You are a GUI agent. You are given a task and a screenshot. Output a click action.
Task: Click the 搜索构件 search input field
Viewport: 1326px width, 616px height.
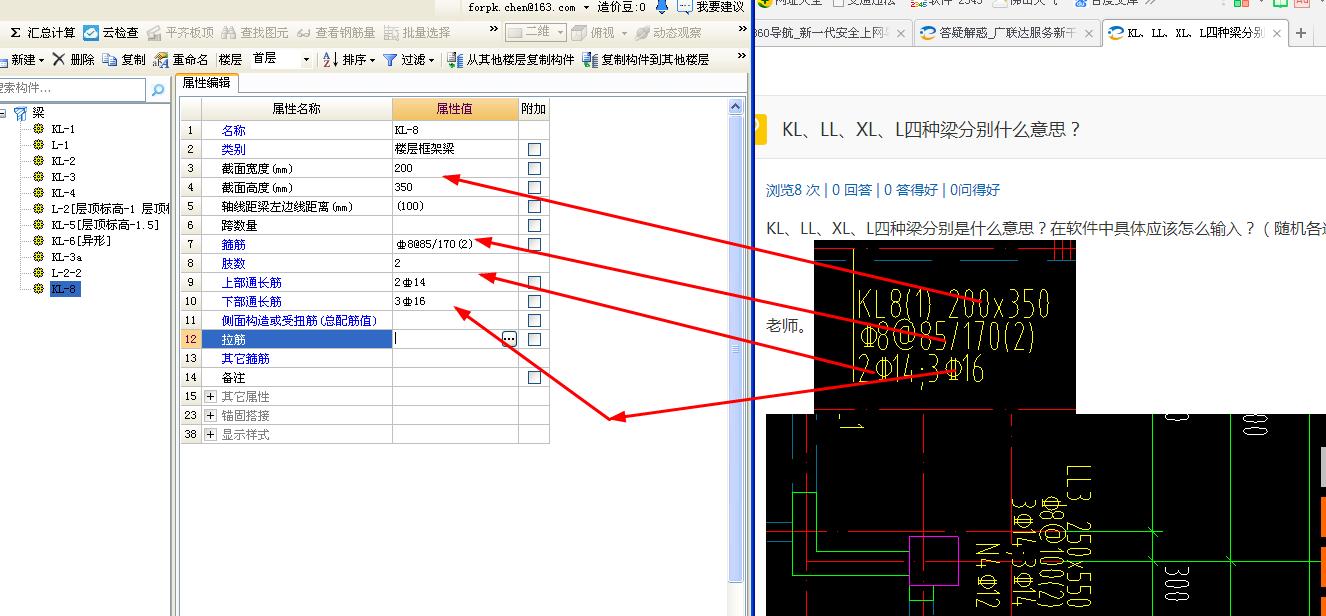click(x=72, y=90)
